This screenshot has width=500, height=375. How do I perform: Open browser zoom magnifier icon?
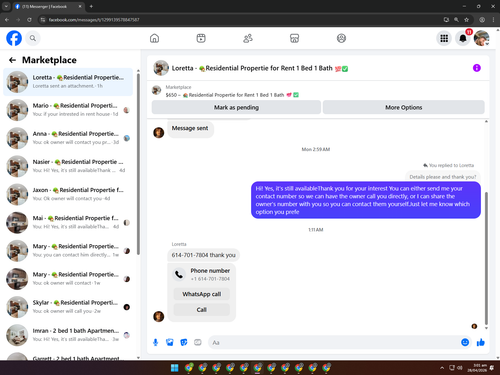click(x=456, y=20)
